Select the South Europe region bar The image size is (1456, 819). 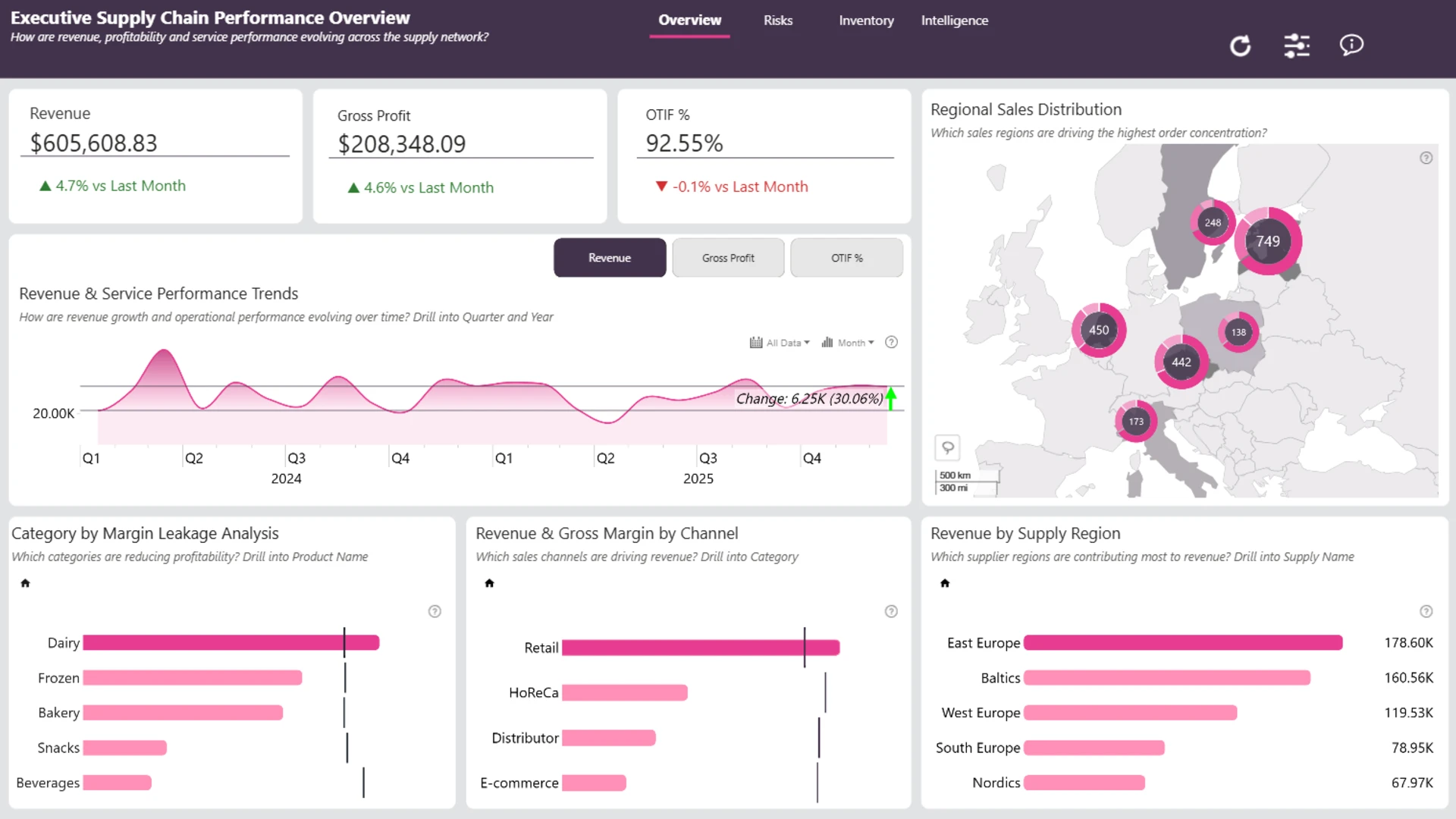(1094, 748)
